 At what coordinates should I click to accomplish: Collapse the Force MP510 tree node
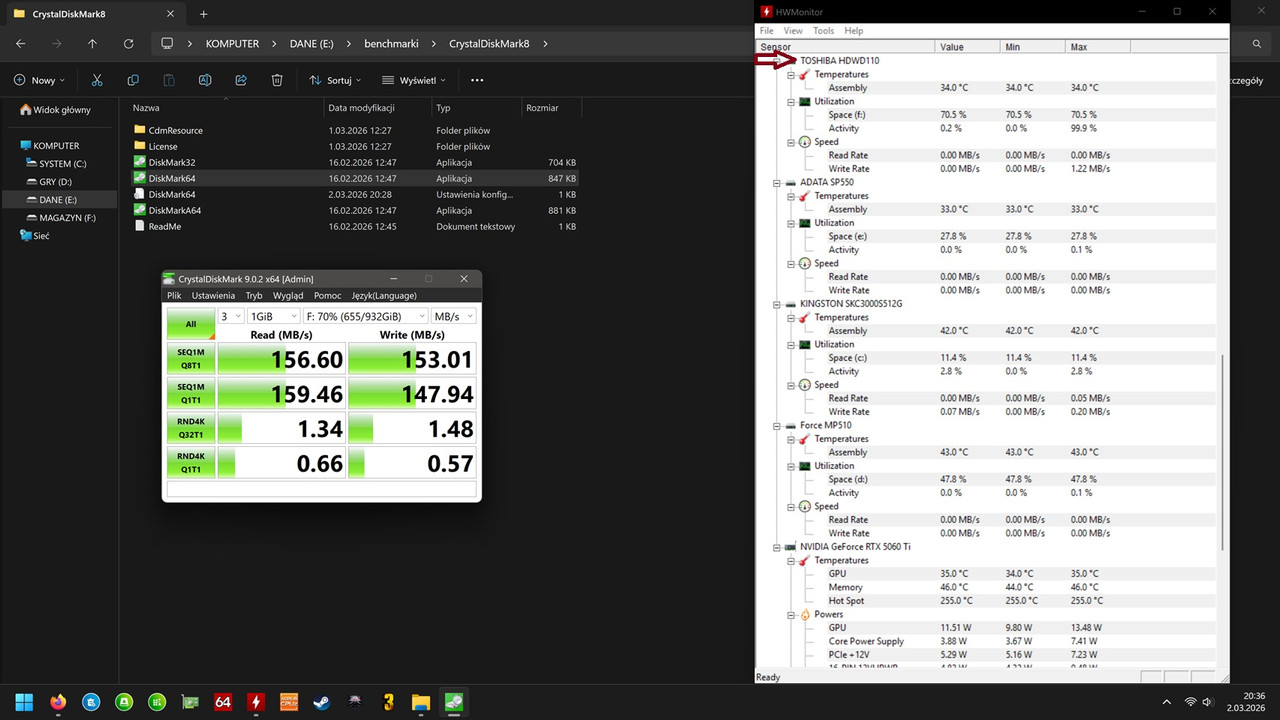[x=777, y=426]
